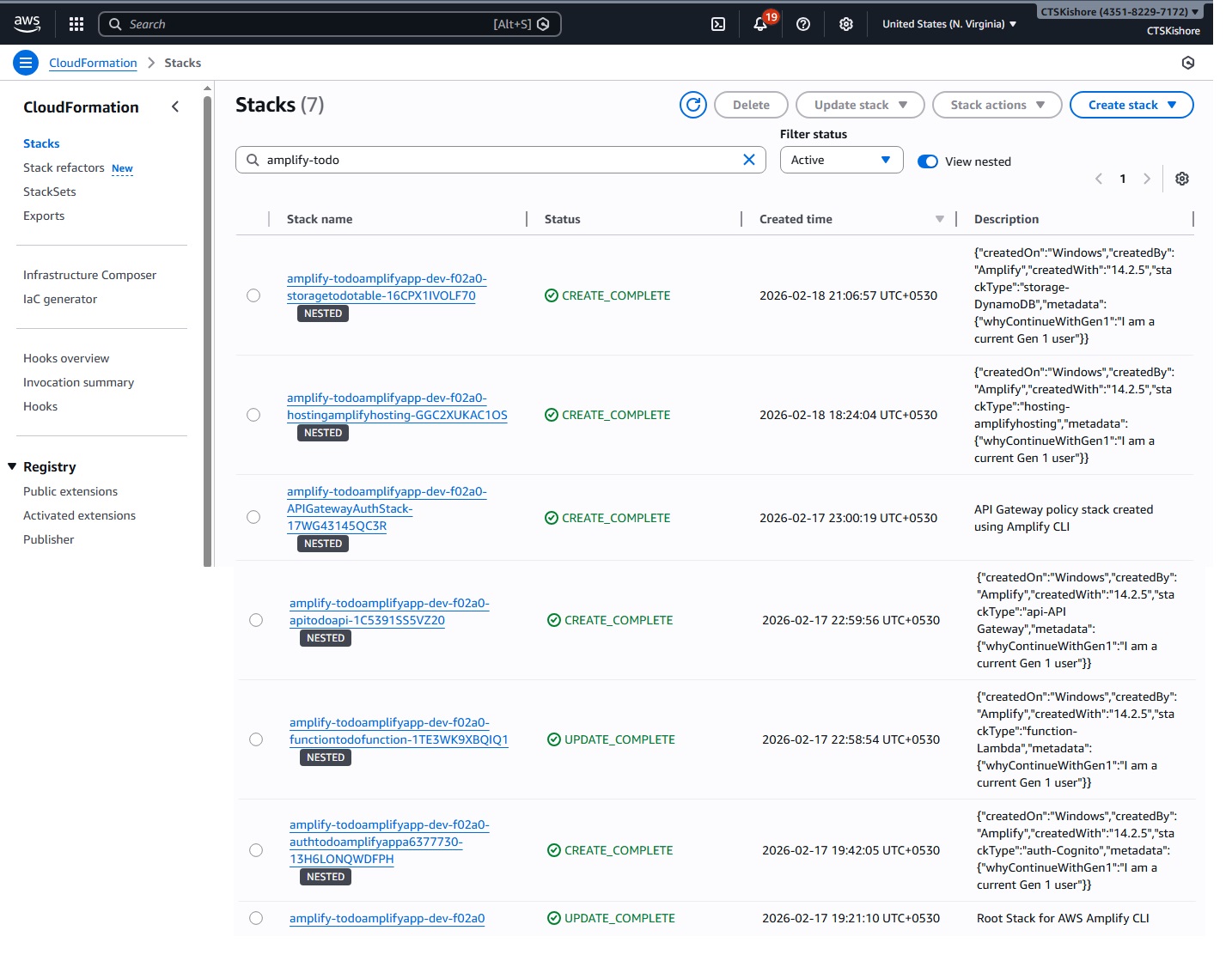The width and height of the screenshot is (1232, 967).
Task: Open table preferences gear icon
Action: [1182, 179]
